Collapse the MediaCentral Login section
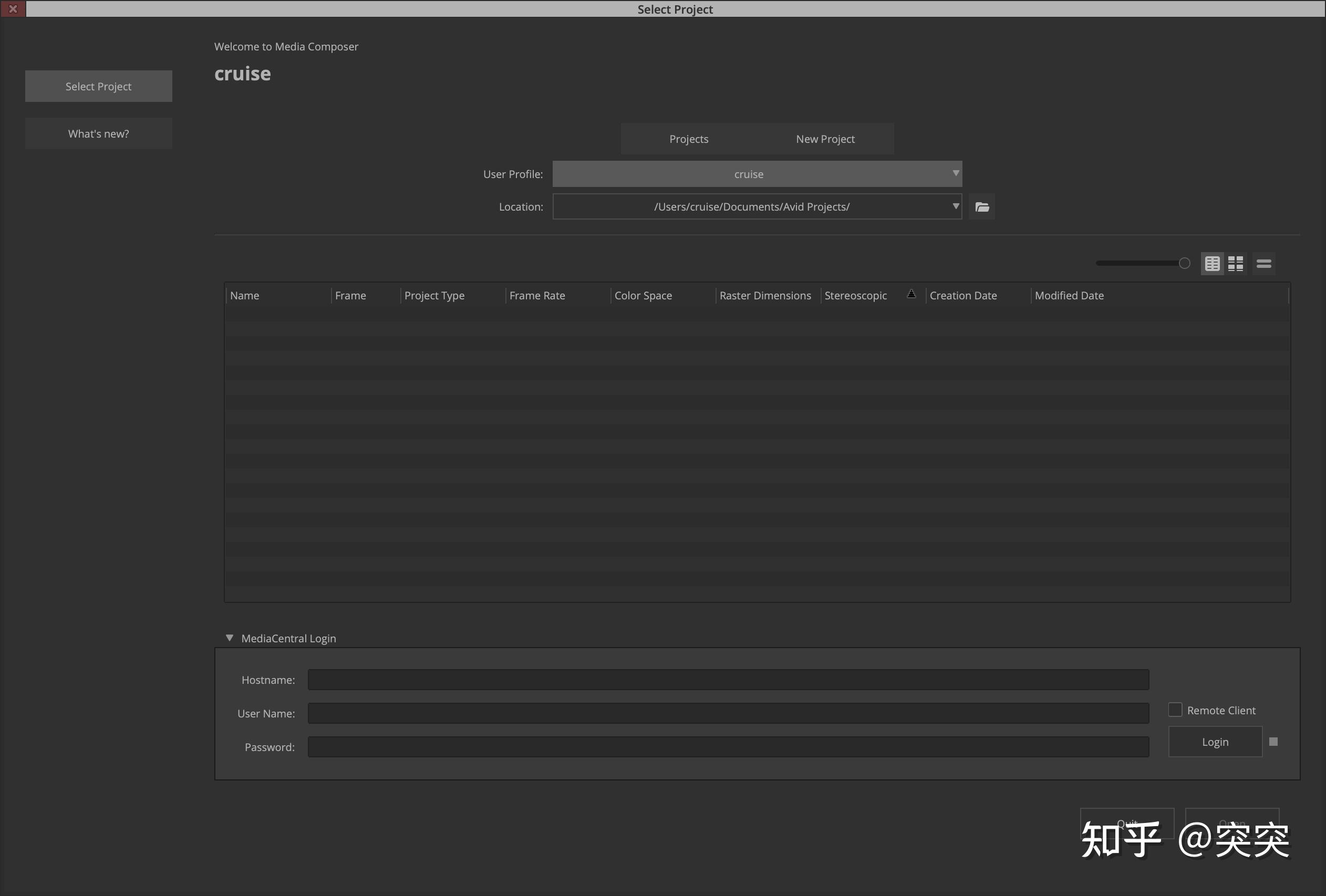The height and width of the screenshot is (896, 1326). tap(230, 637)
